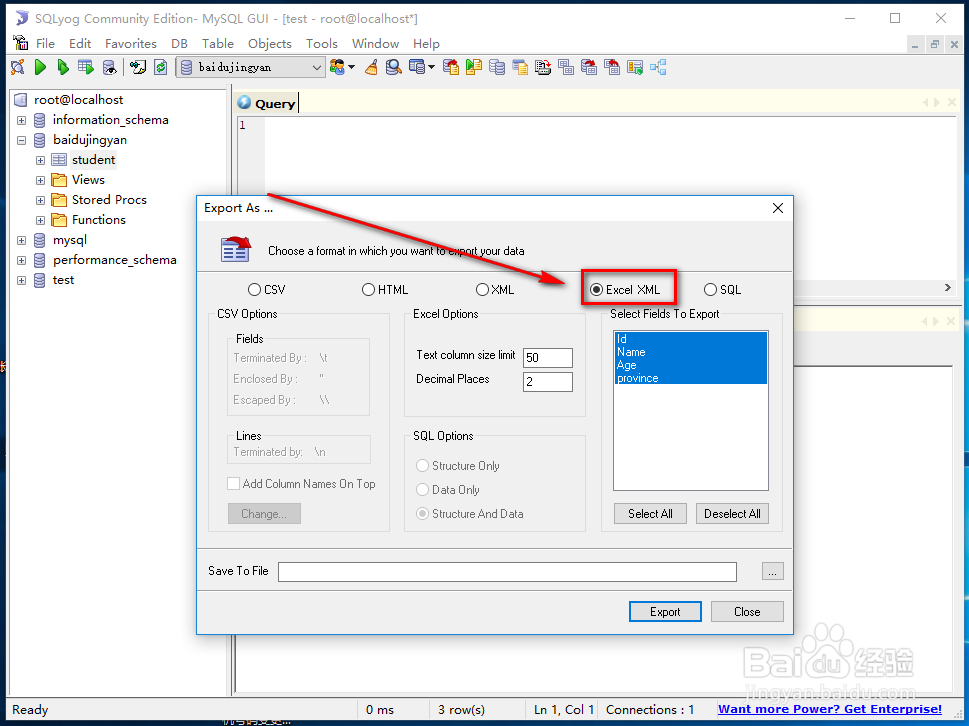Image resolution: width=969 pixels, height=726 pixels.
Task: Click the scheduled backup icon in toolbar
Action: [543, 67]
